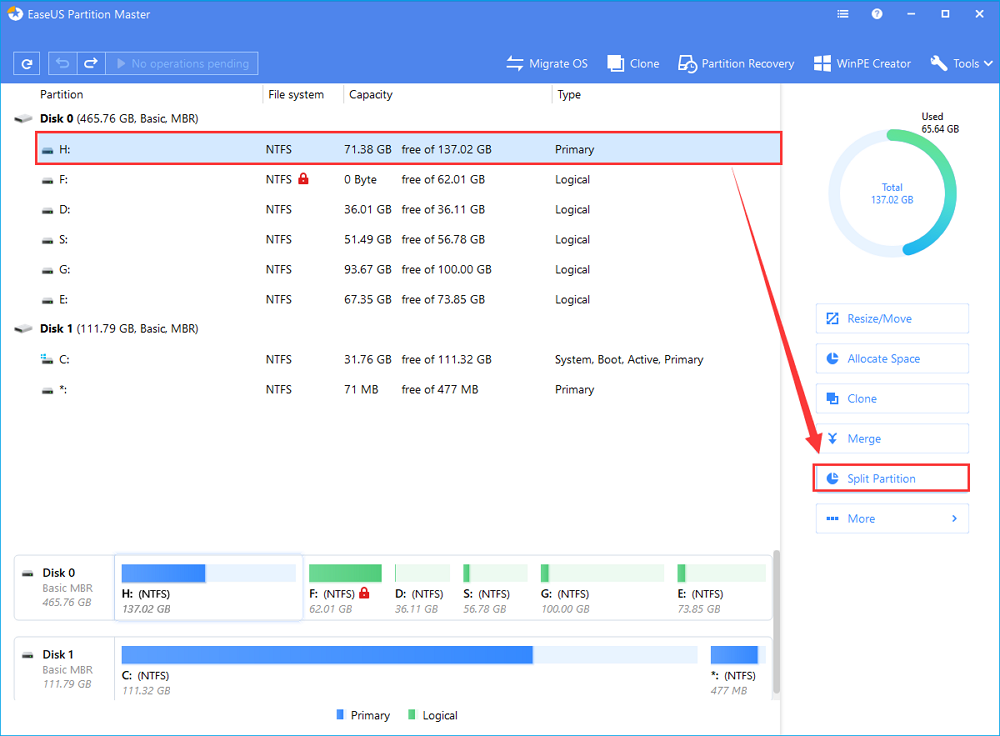Open the help question mark icon
Image resolution: width=1000 pixels, height=736 pixels.
tap(877, 14)
